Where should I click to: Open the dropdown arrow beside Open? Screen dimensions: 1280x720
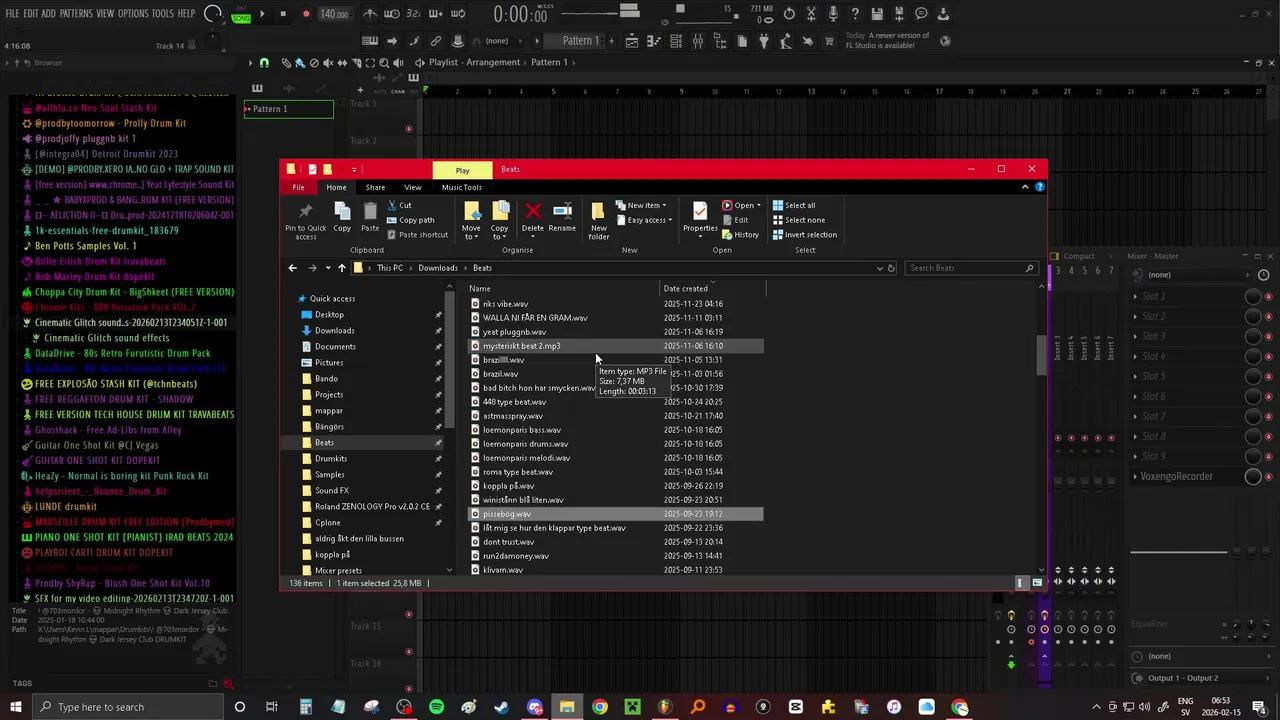point(759,206)
